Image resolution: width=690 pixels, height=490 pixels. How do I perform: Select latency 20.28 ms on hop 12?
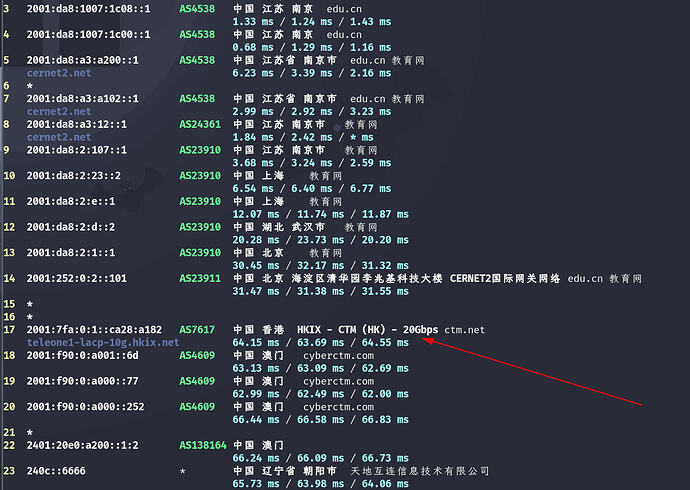(256, 240)
